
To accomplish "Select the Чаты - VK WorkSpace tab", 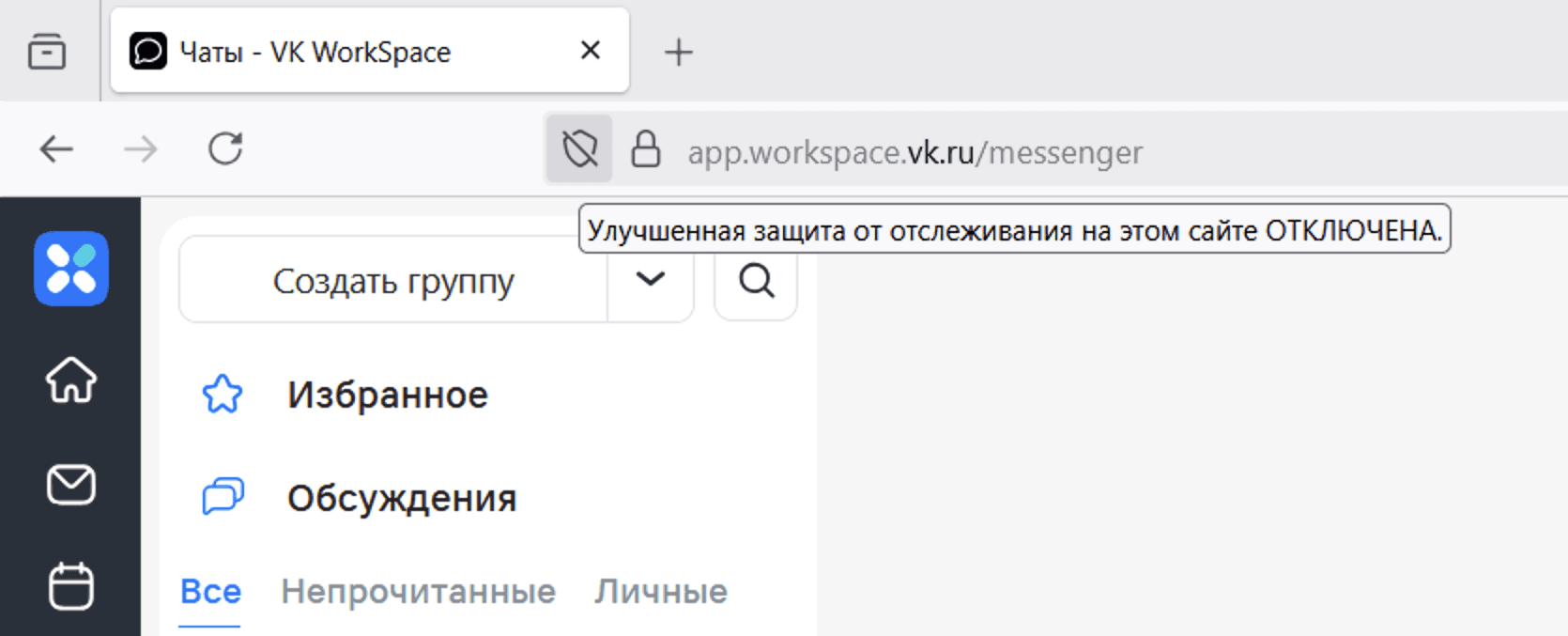I will pos(369,51).
